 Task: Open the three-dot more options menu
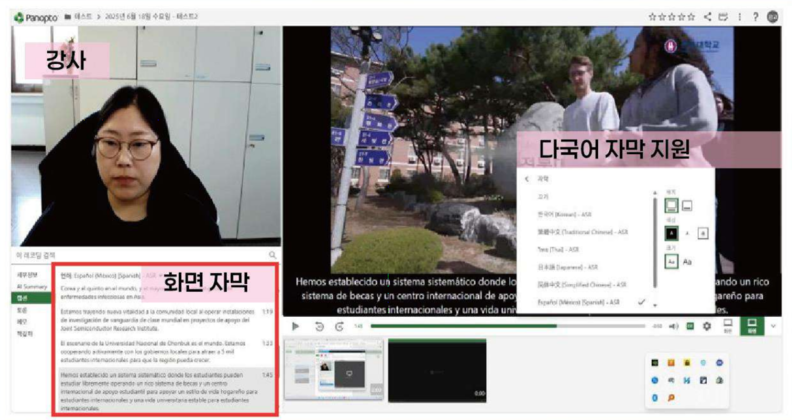click(739, 16)
